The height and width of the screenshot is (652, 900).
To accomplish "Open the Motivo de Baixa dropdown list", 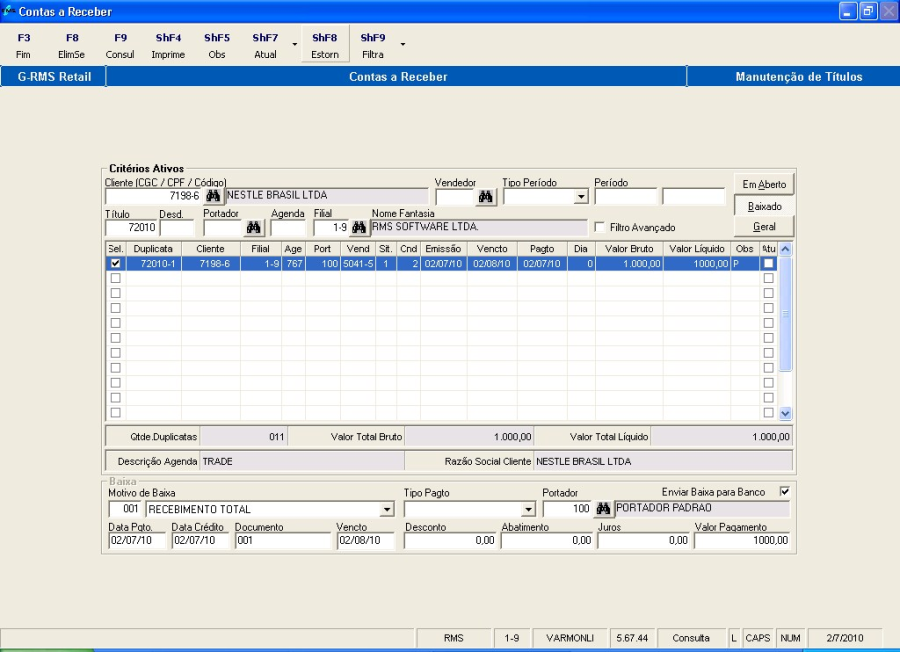I will [388, 510].
